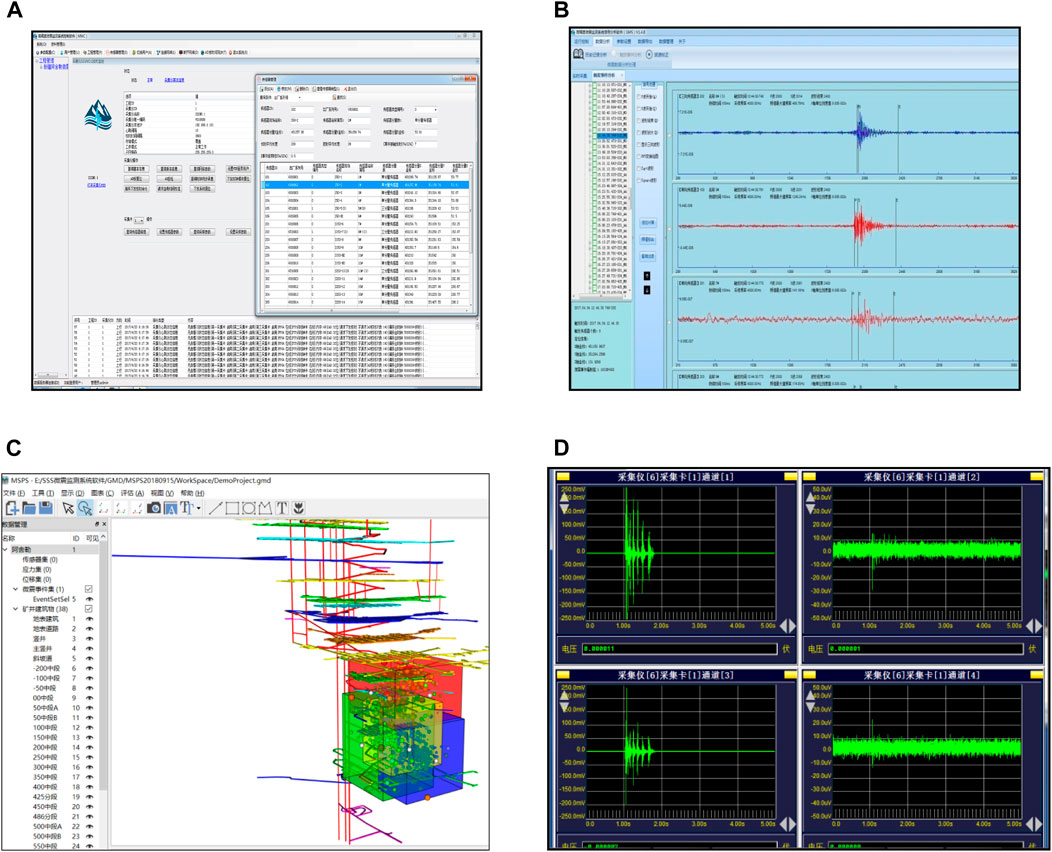Click the time-axis left/right arrows on 通道[2]

pyautogui.click(x=1034, y=625)
